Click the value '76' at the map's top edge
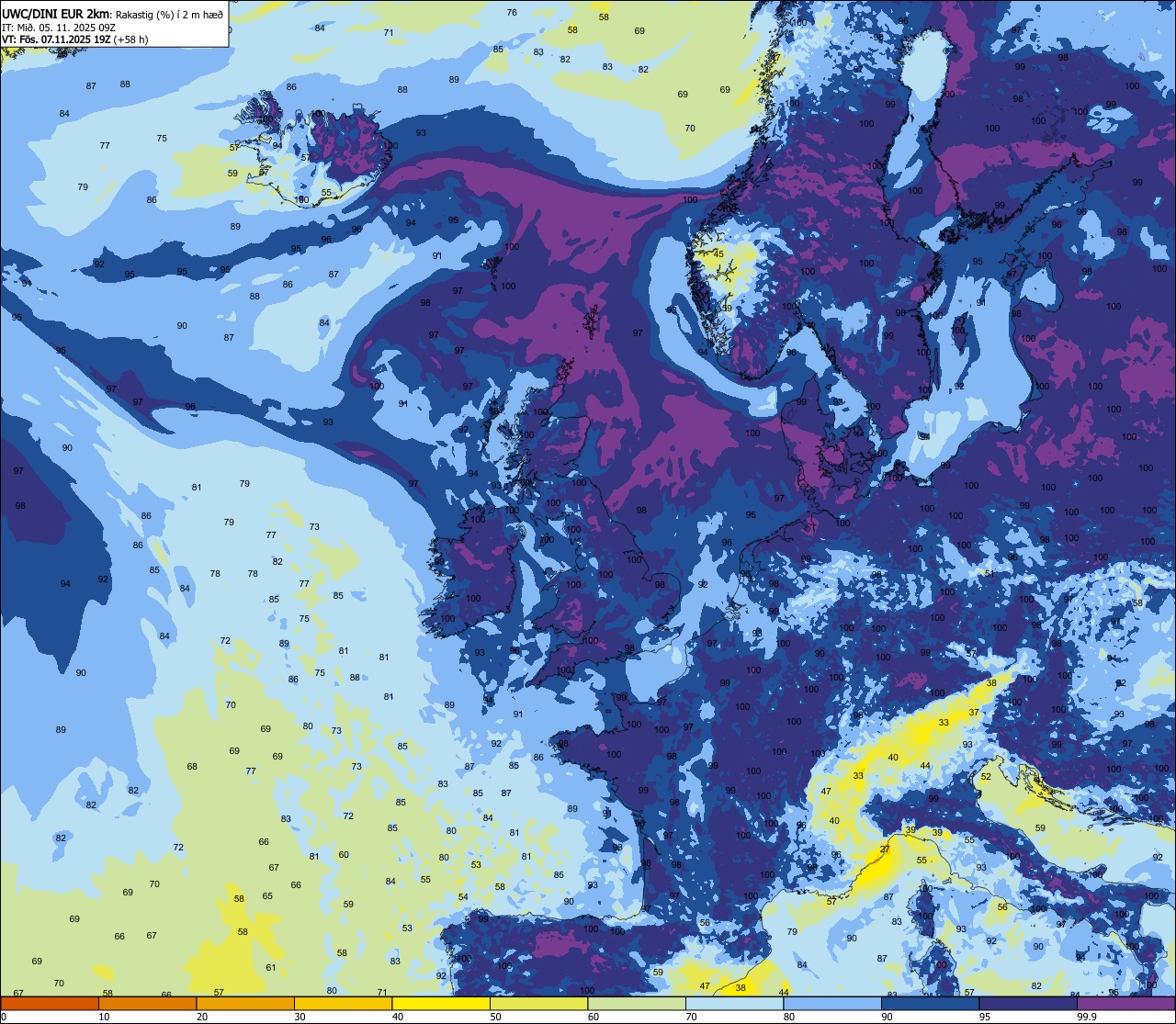The height and width of the screenshot is (1024, 1176). coord(512,13)
